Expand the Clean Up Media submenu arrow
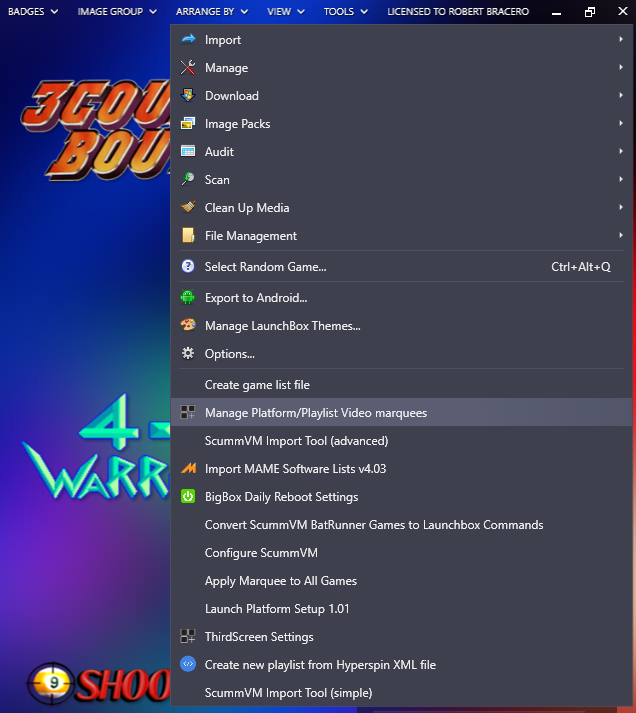This screenshot has height=713, width=636. [621, 207]
